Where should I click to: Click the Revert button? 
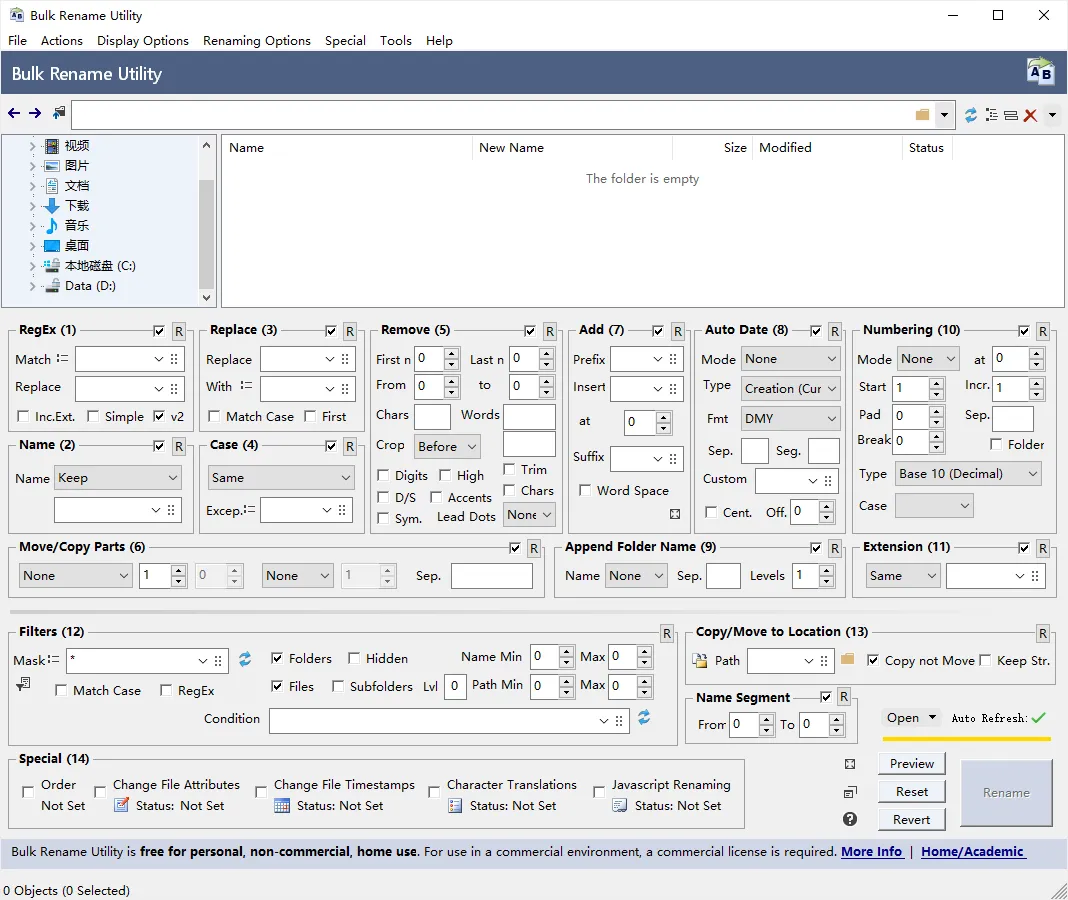[x=911, y=820]
